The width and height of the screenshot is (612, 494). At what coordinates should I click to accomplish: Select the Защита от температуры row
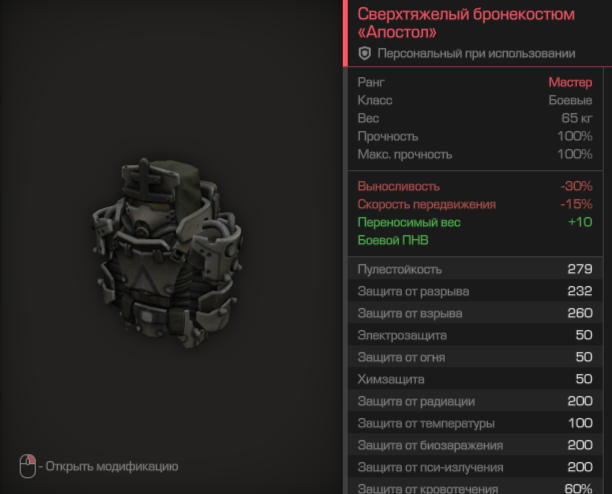pyautogui.click(x=475, y=423)
